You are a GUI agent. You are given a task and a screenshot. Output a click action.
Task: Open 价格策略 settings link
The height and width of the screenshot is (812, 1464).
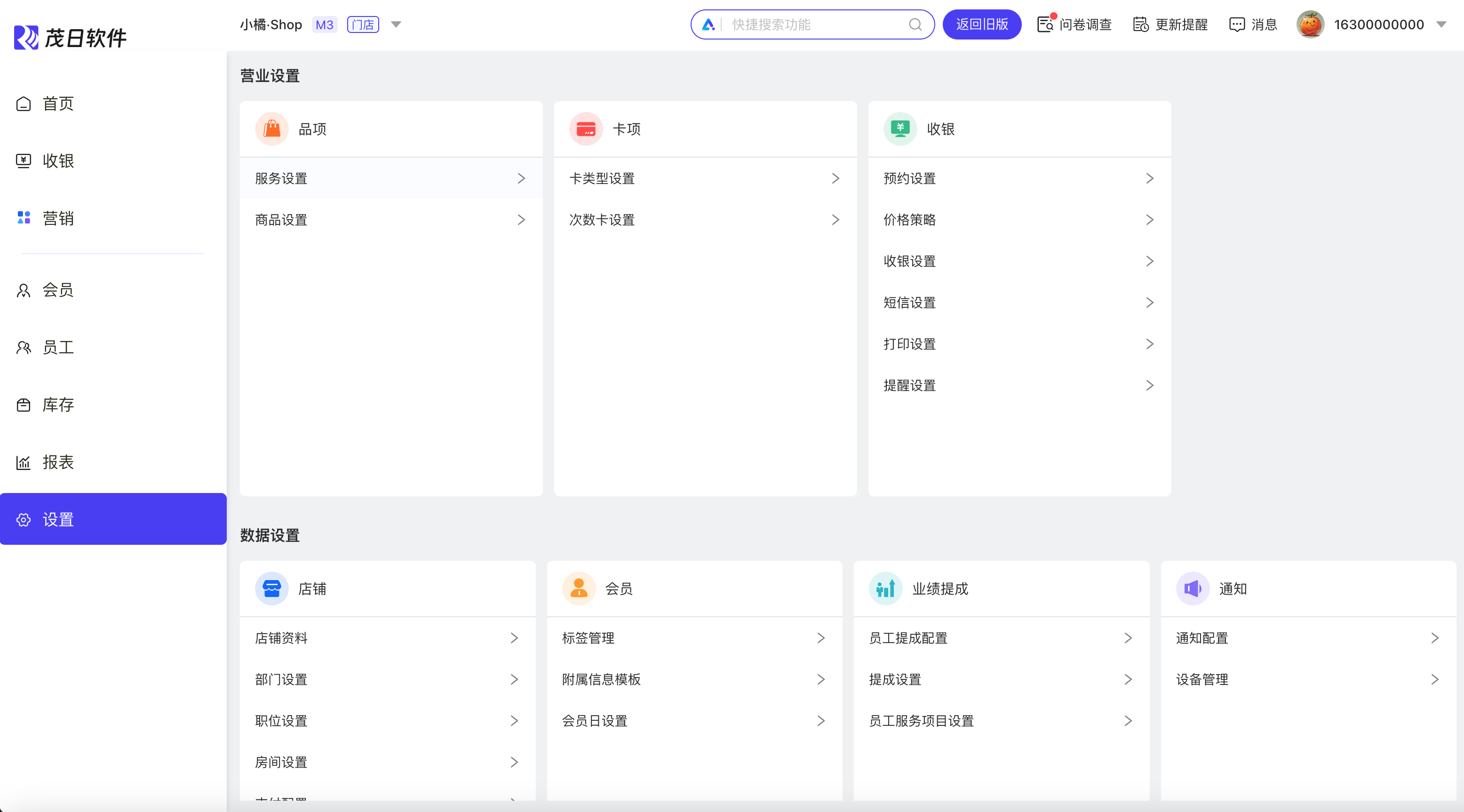(909, 220)
